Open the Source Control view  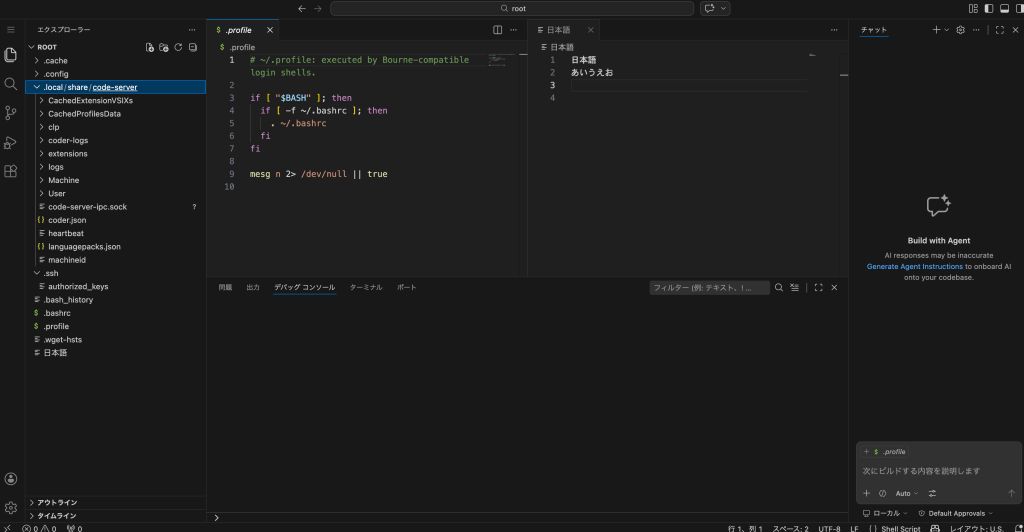point(11,113)
